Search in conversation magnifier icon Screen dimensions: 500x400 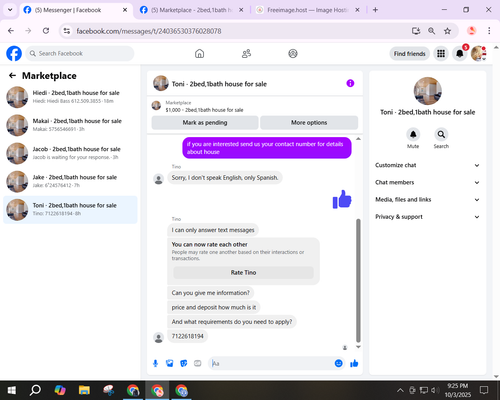(x=441, y=135)
